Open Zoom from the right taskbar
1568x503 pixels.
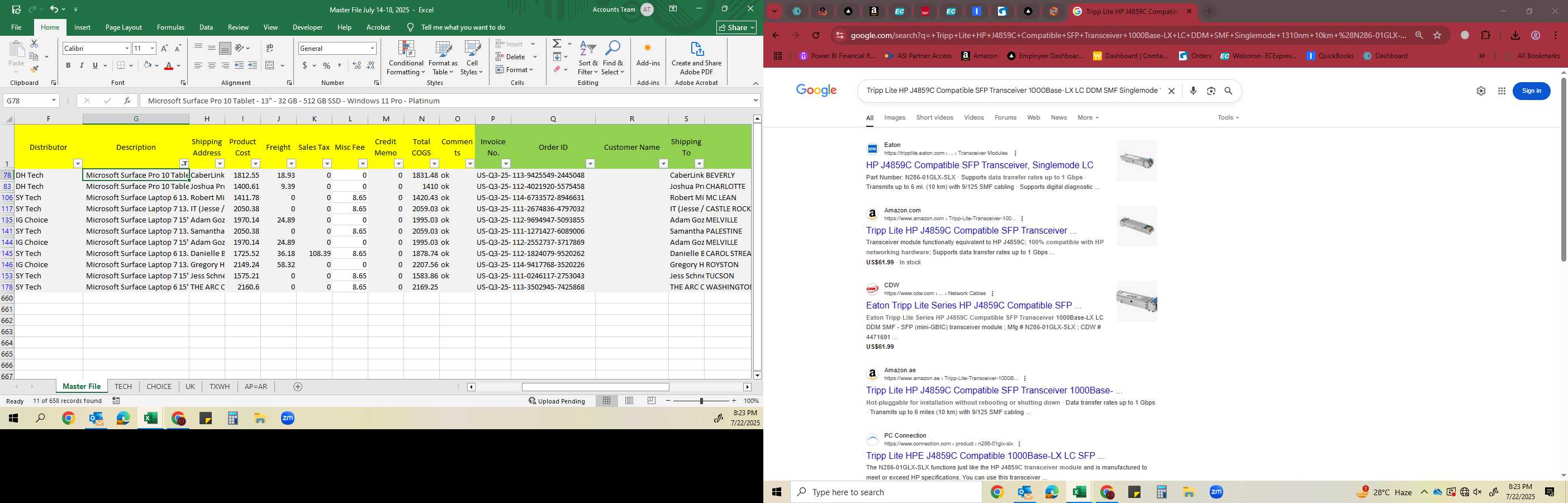[x=1216, y=492]
